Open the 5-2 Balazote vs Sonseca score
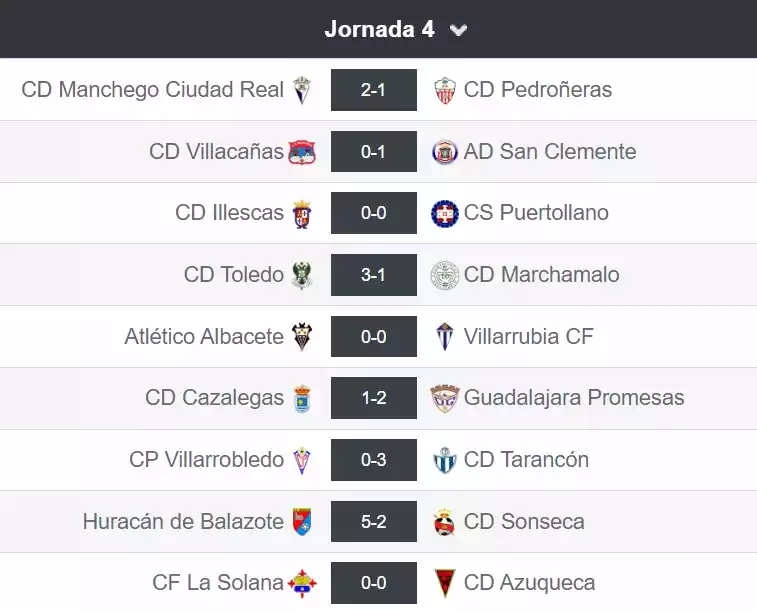This screenshot has height=610, width=757. click(374, 521)
